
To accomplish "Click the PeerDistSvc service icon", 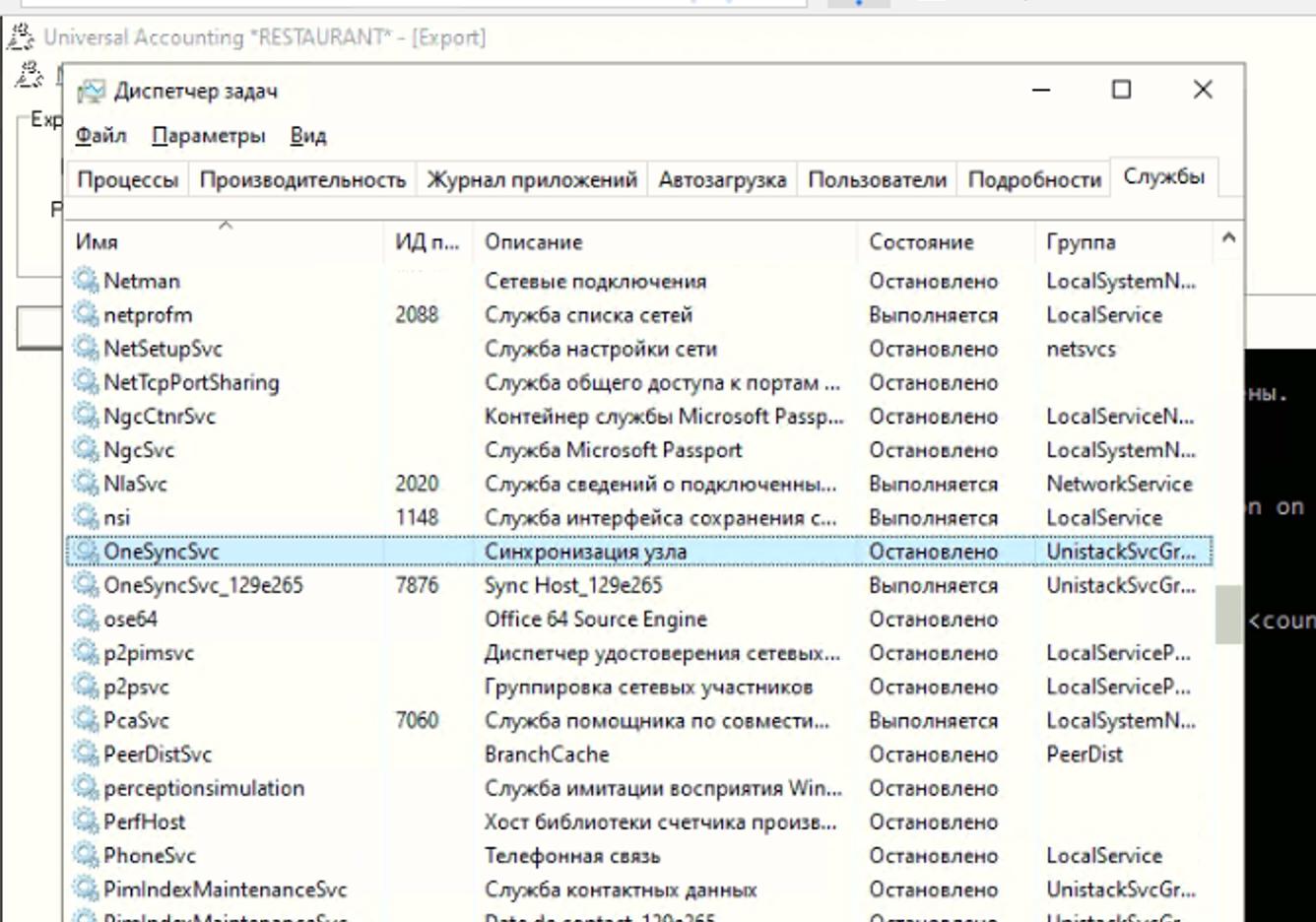I will click(x=87, y=754).
